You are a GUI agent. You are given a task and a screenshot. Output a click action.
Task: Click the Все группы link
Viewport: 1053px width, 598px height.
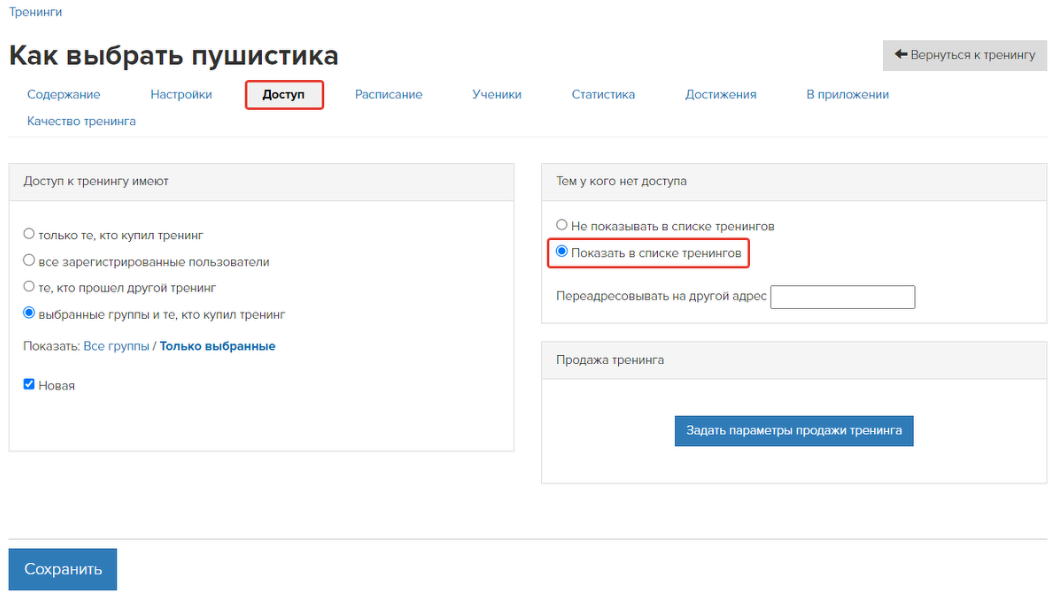click(x=116, y=346)
